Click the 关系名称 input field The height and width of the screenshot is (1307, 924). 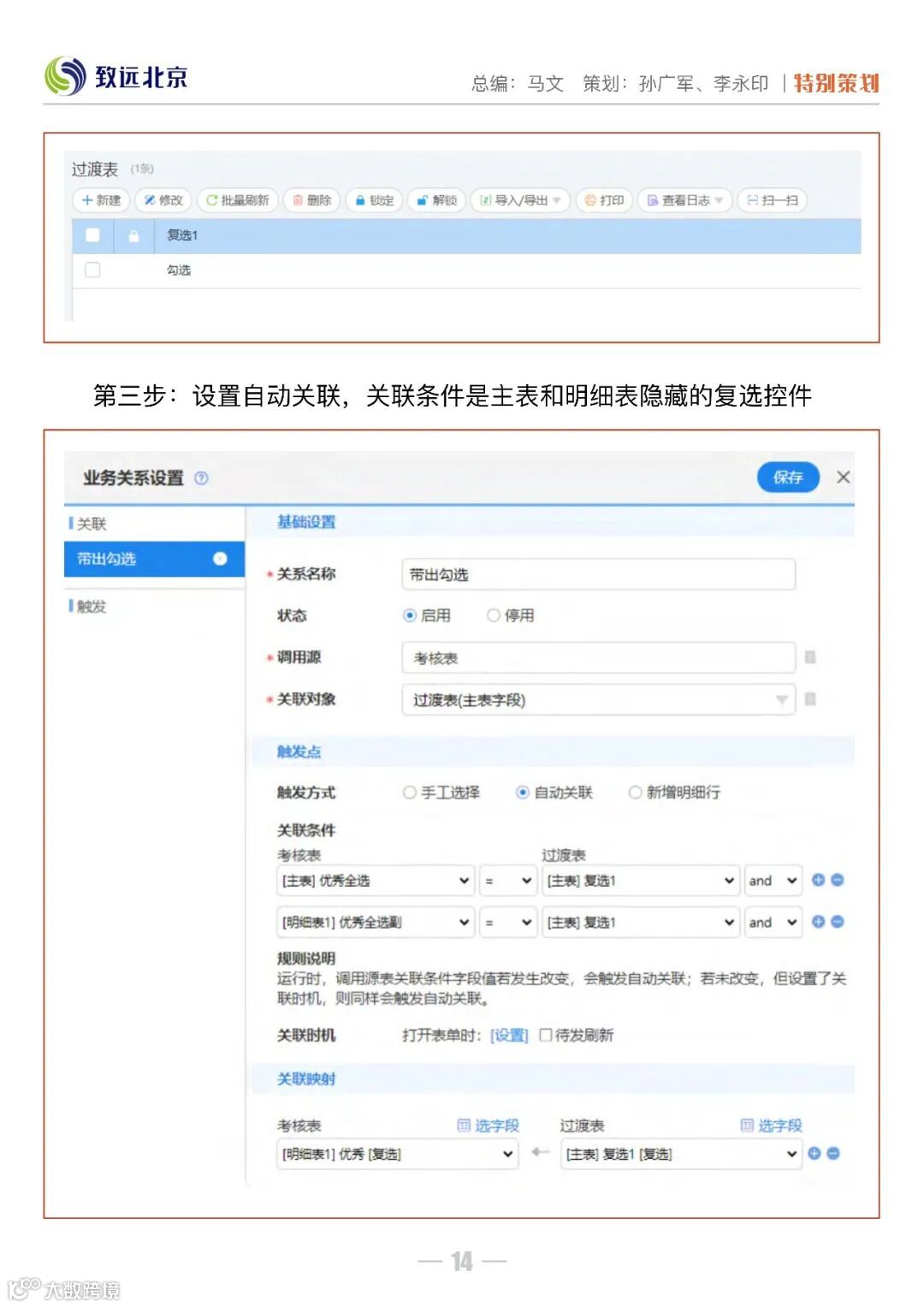coord(599,574)
